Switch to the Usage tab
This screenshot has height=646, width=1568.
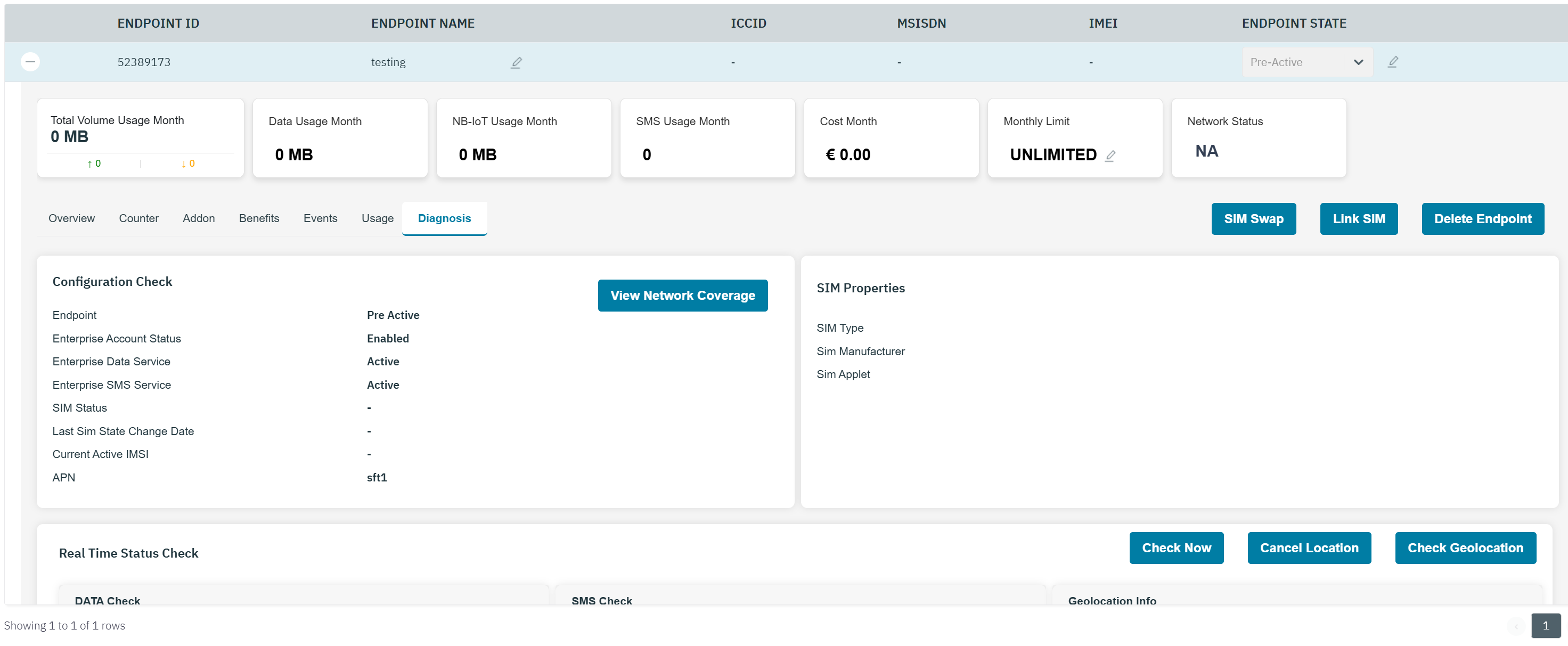click(378, 218)
